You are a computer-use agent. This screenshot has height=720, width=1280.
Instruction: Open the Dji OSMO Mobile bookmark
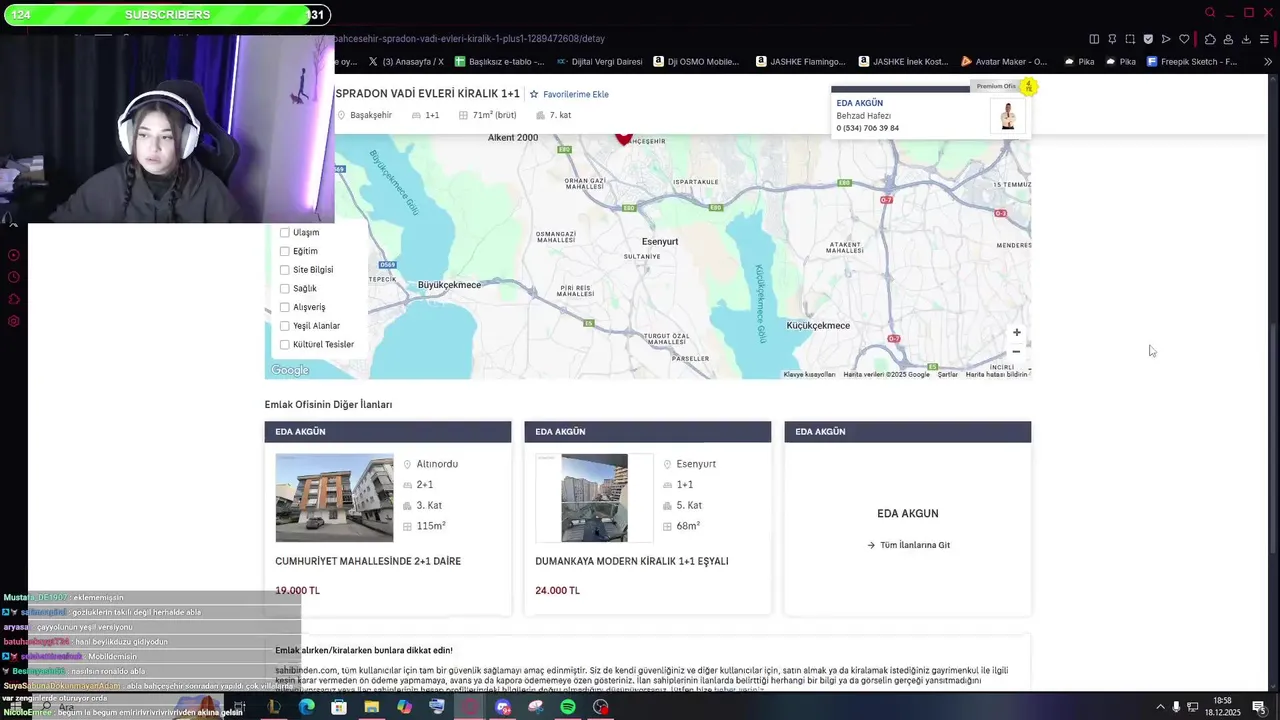(696, 62)
